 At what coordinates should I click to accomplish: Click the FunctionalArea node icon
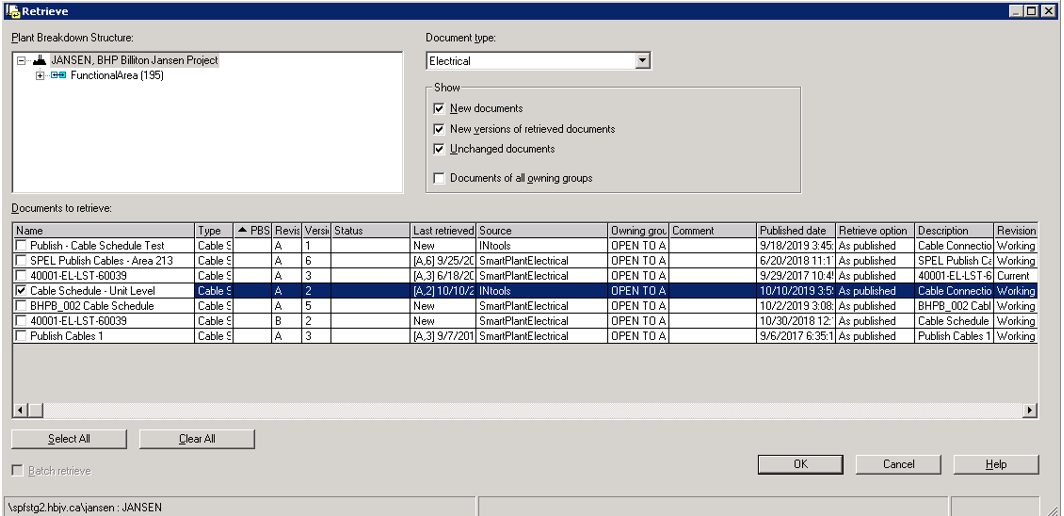coord(58,75)
